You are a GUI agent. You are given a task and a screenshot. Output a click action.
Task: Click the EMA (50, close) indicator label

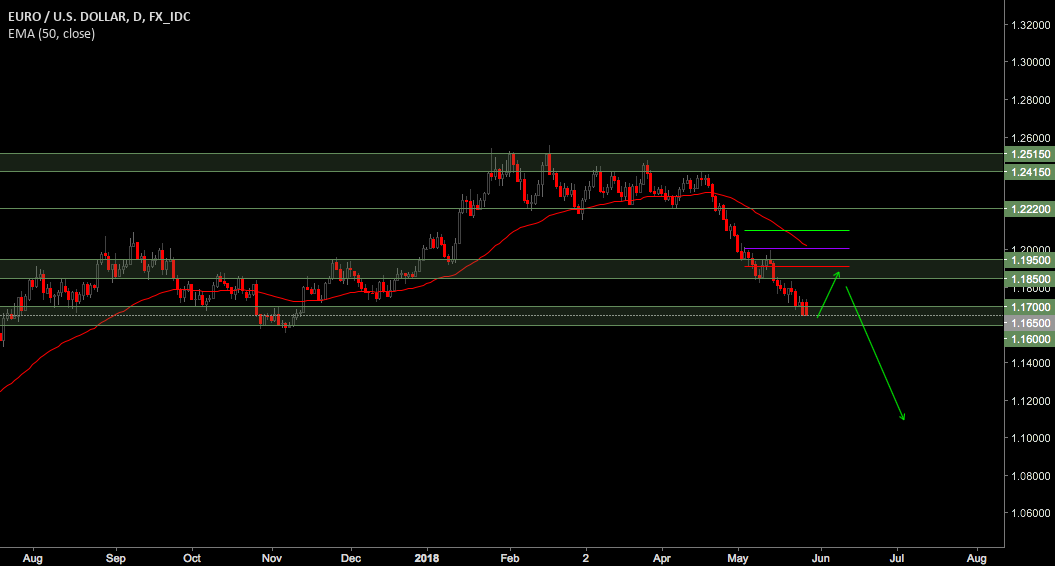[x=52, y=34]
